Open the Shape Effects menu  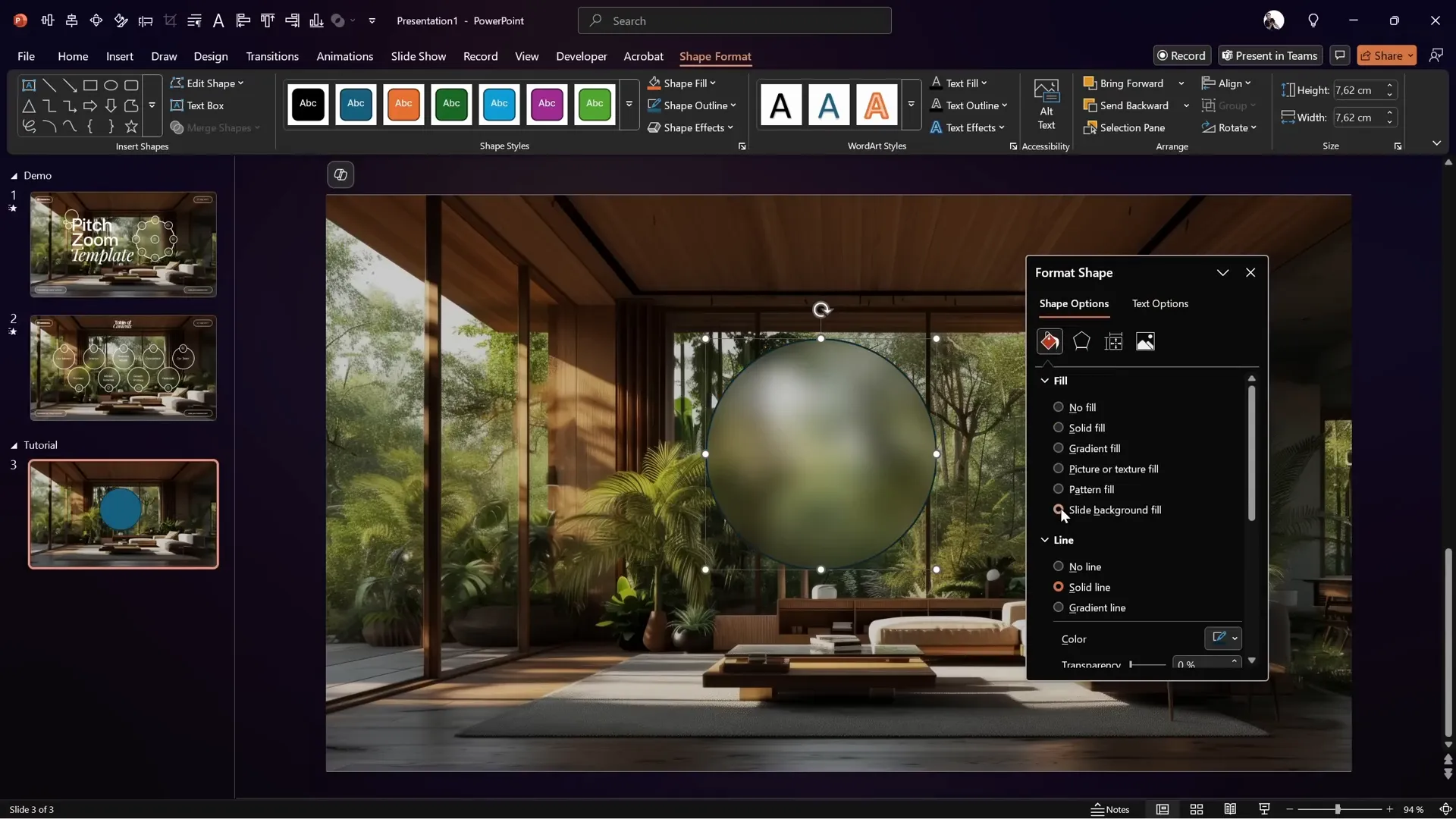[x=692, y=127]
